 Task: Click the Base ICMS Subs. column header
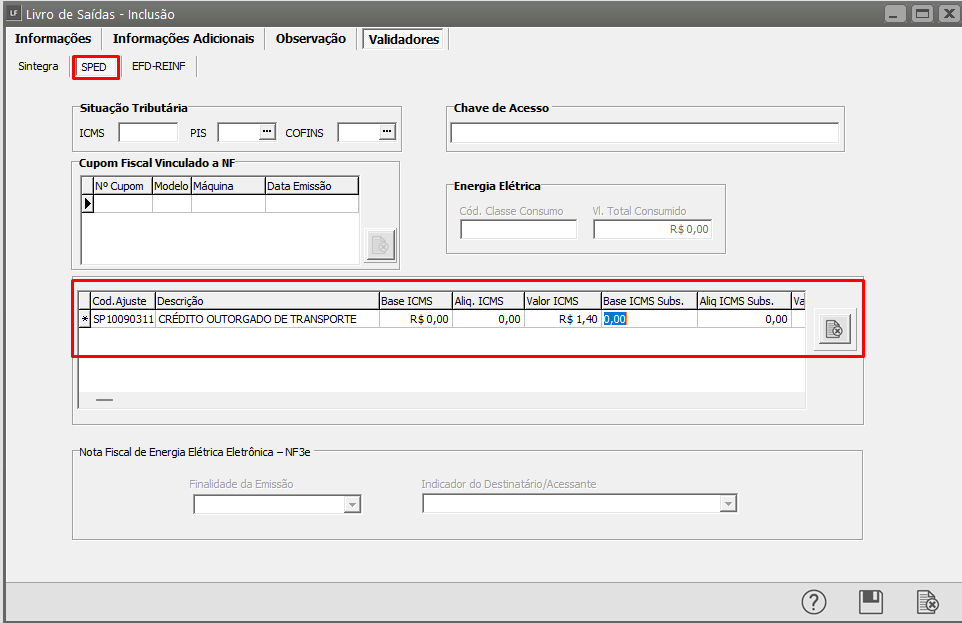pyautogui.click(x=648, y=301)
